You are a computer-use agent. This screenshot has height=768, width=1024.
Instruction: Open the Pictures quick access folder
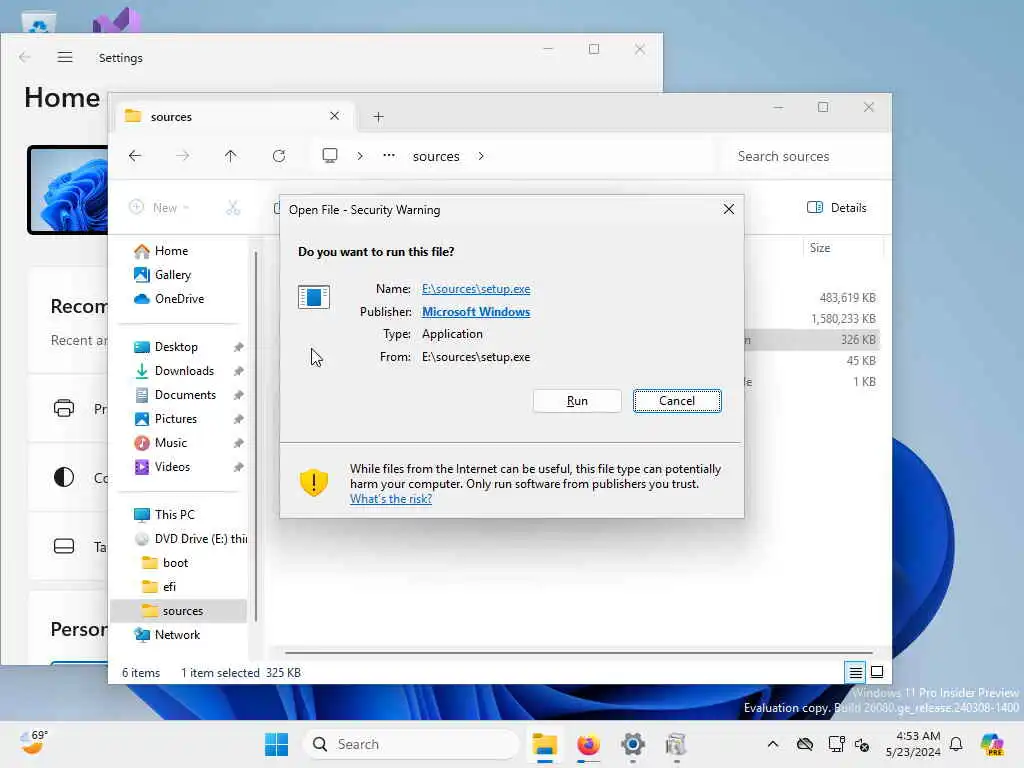click(x=176, y=419)
